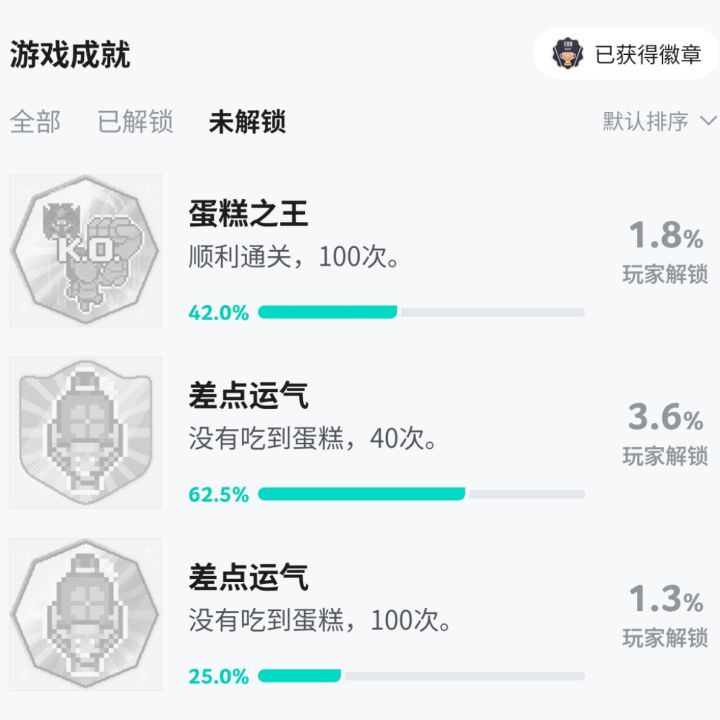Select the 未解锁 tab
The height and width of the screenshot is (720, 720).
pyautogui.click(x=247, y=122)
